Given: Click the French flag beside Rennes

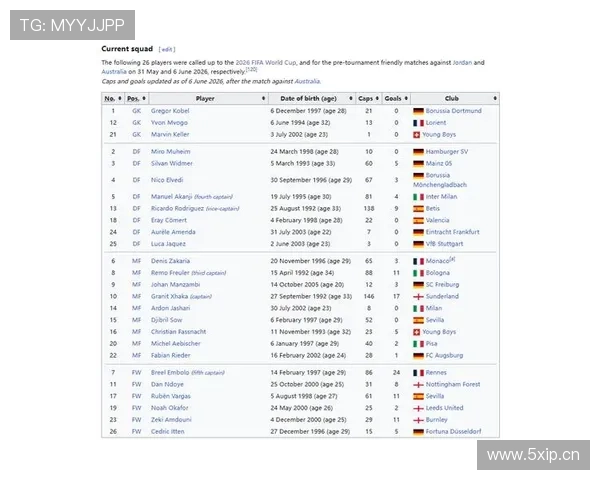Looking at the screenshot, I should pyautogui.click(x=418, y=373).
